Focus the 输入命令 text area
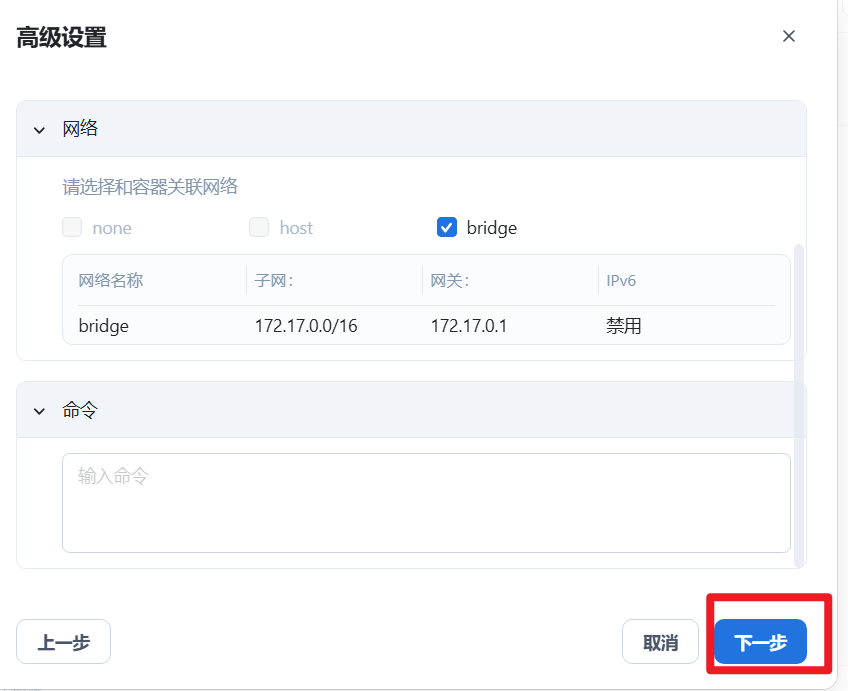Viewport: 848px width, 691px height. pyautogui.click(x=426, y=502)
